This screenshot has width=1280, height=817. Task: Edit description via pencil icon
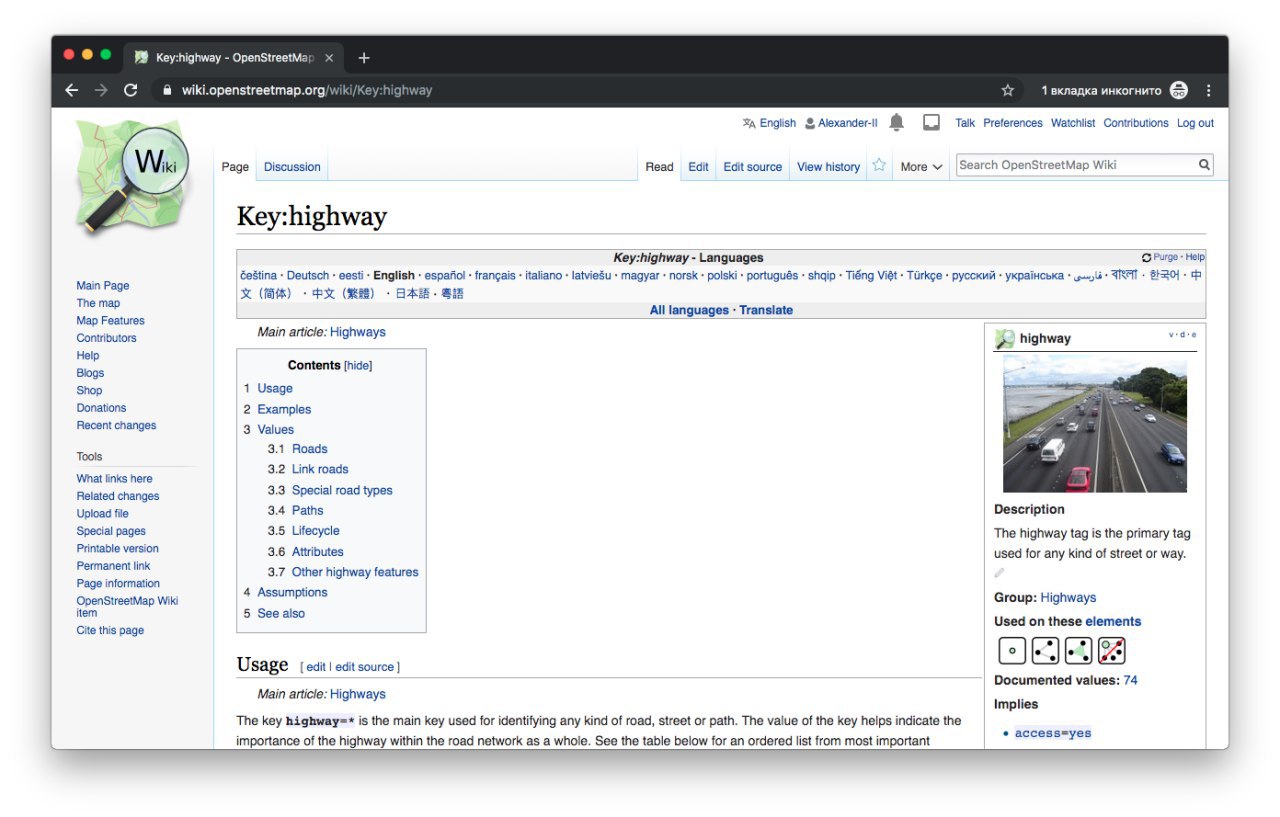(x=999, y=573)
